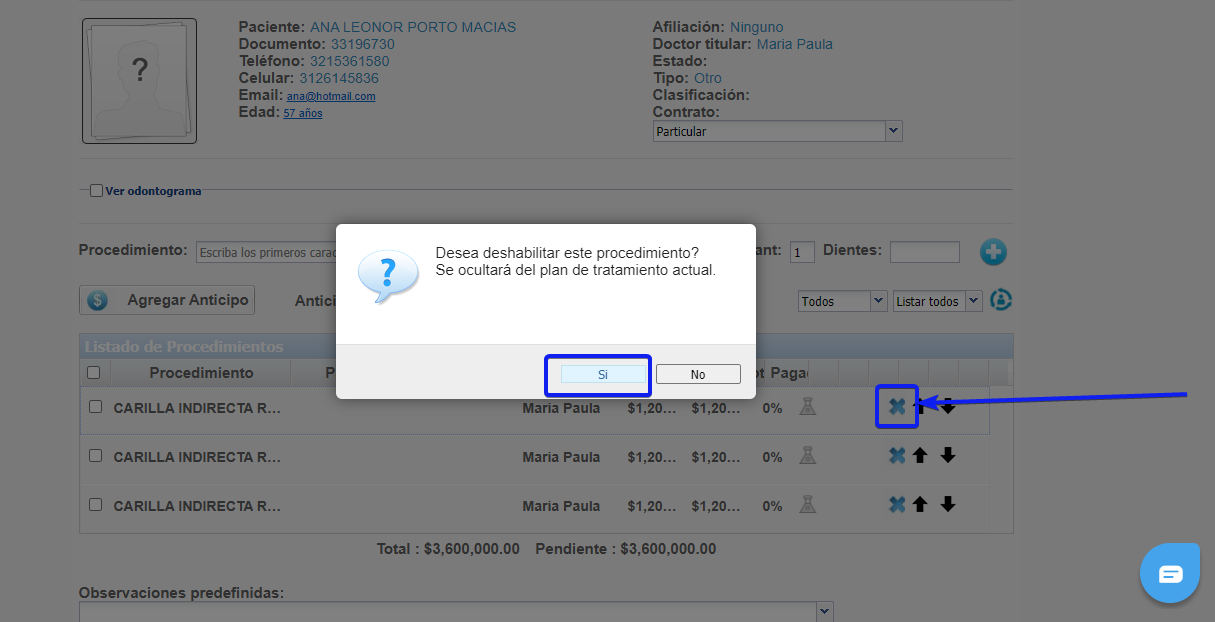The image size is (1215, 622).
Task: Open the chat bubble widget
Action: click(x=1170, y=573)
